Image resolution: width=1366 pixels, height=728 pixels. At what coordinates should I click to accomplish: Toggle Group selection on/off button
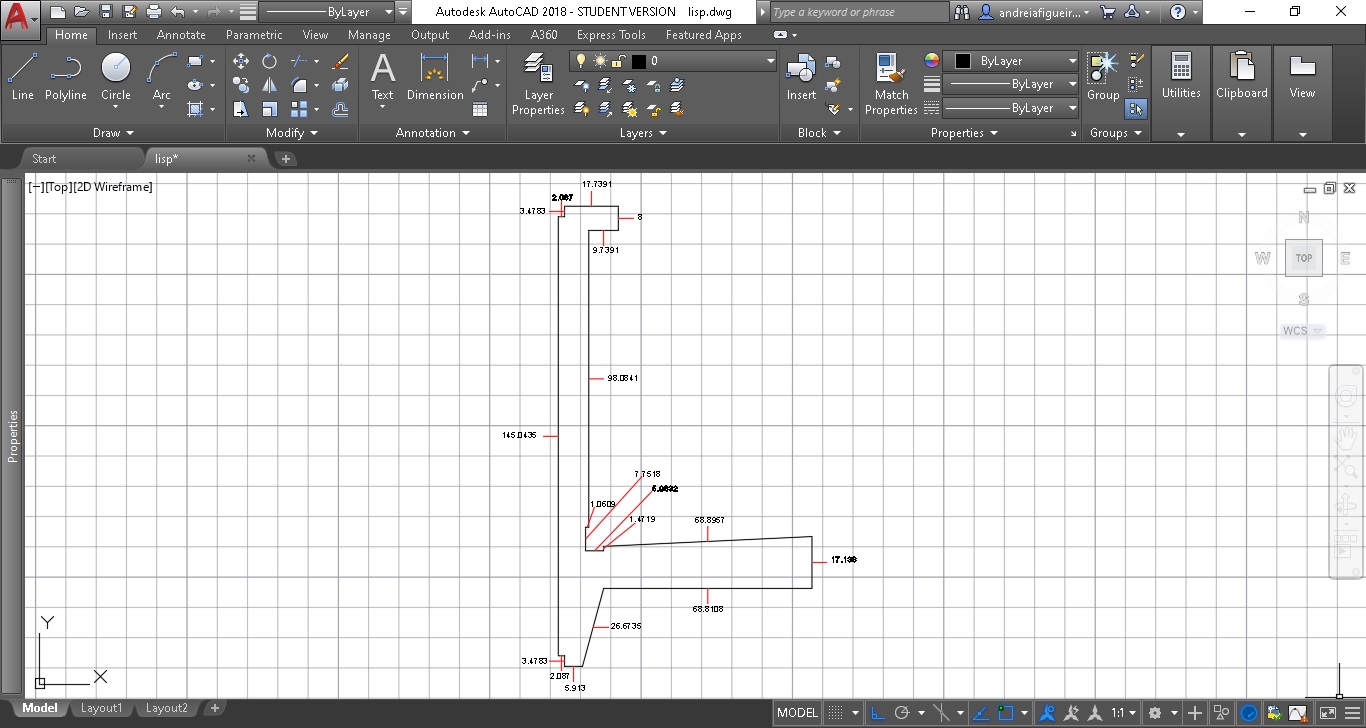click(x=1136, y=109)
